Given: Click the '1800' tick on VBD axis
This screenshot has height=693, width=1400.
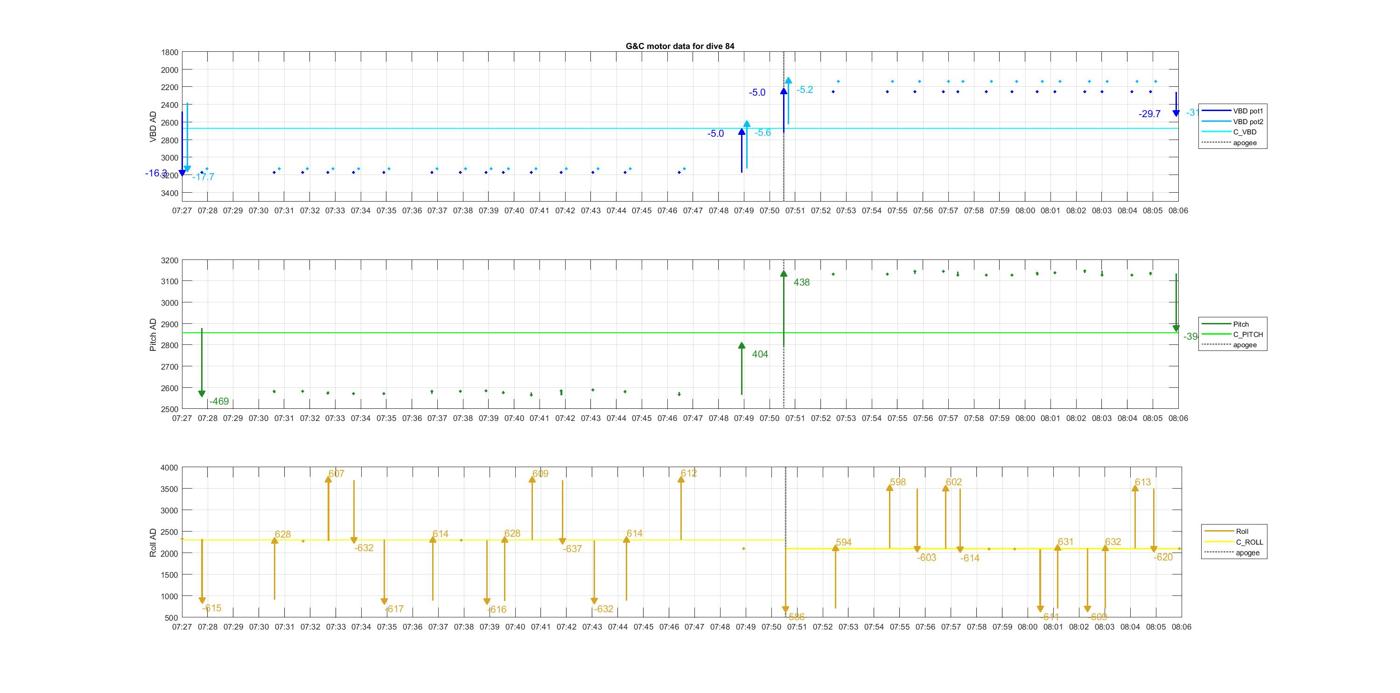Looking at the screenshot, I should pyautogui.click(x=170, y=52).
